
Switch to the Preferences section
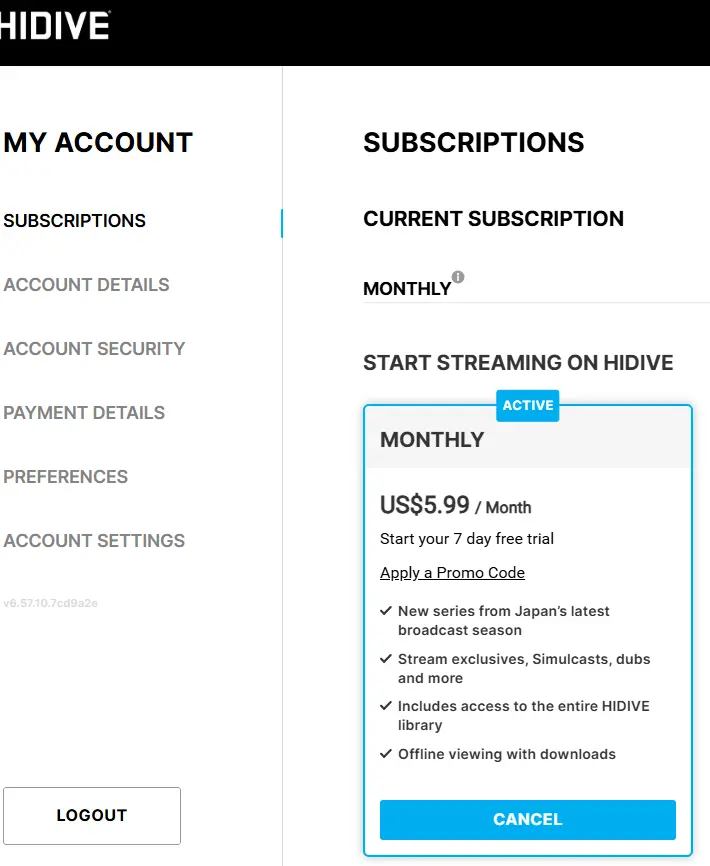pos(65,477)
